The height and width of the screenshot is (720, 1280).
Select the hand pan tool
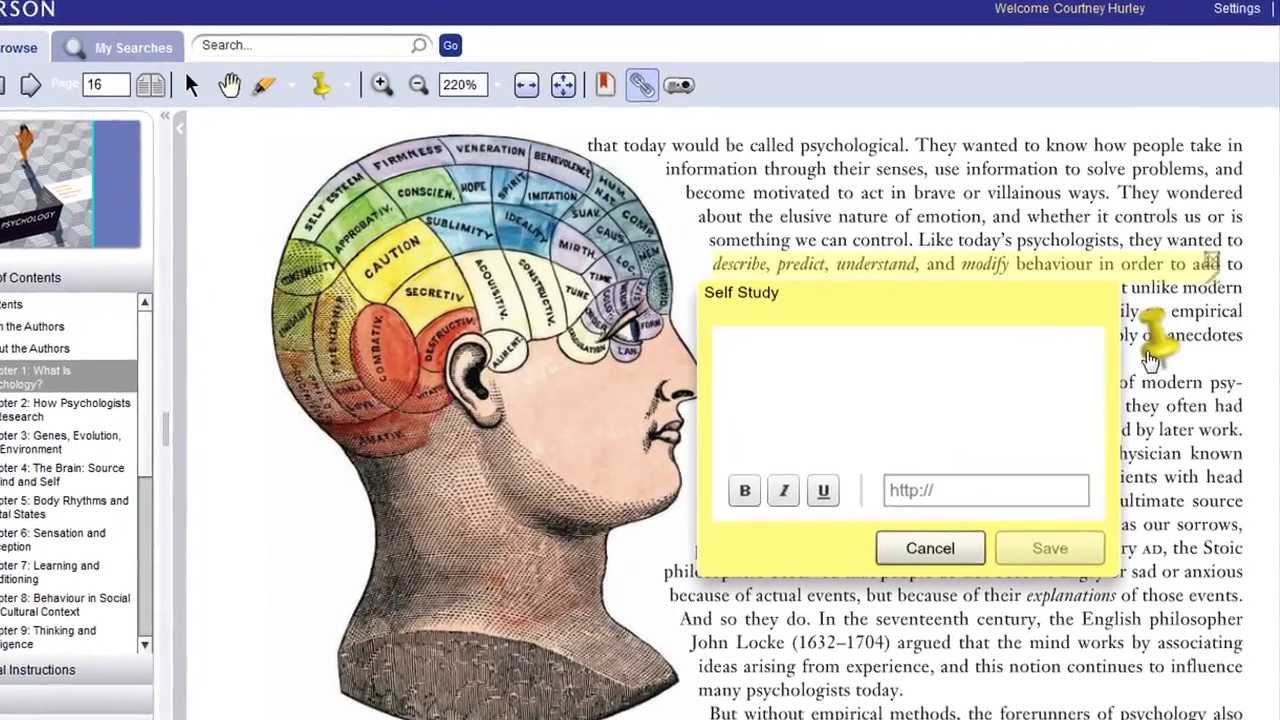[229, 85]
